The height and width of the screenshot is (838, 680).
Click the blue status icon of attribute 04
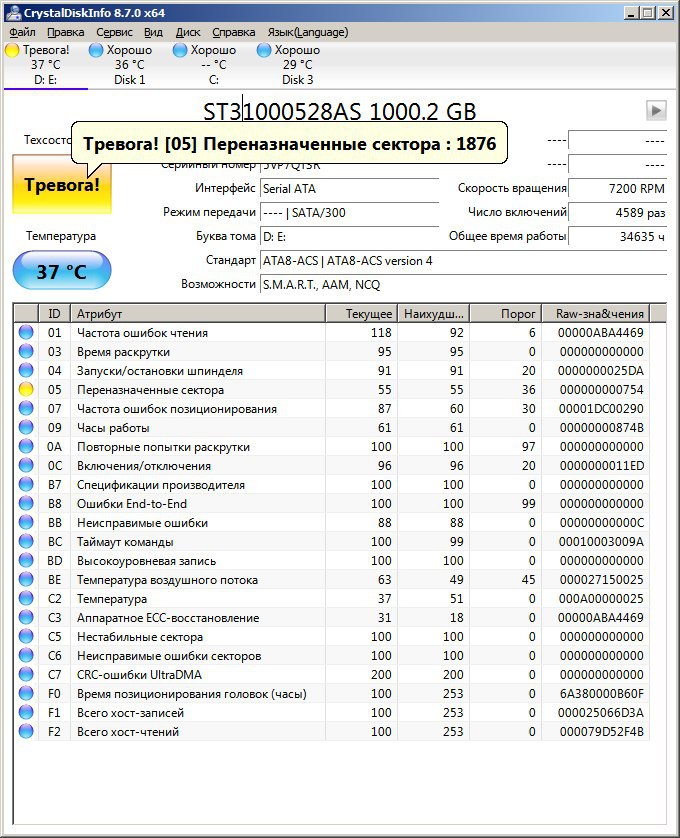pyautogui.click(x=26, y=370)
